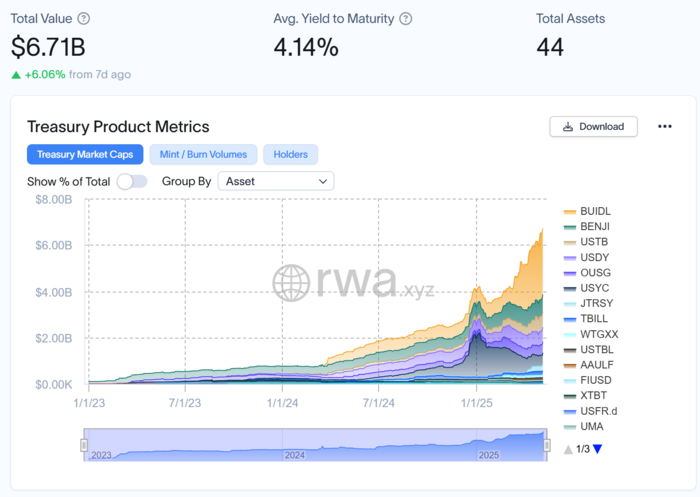The image size is (700, 497).
Task: Click the left range slider handle
Action: point(84,445)
